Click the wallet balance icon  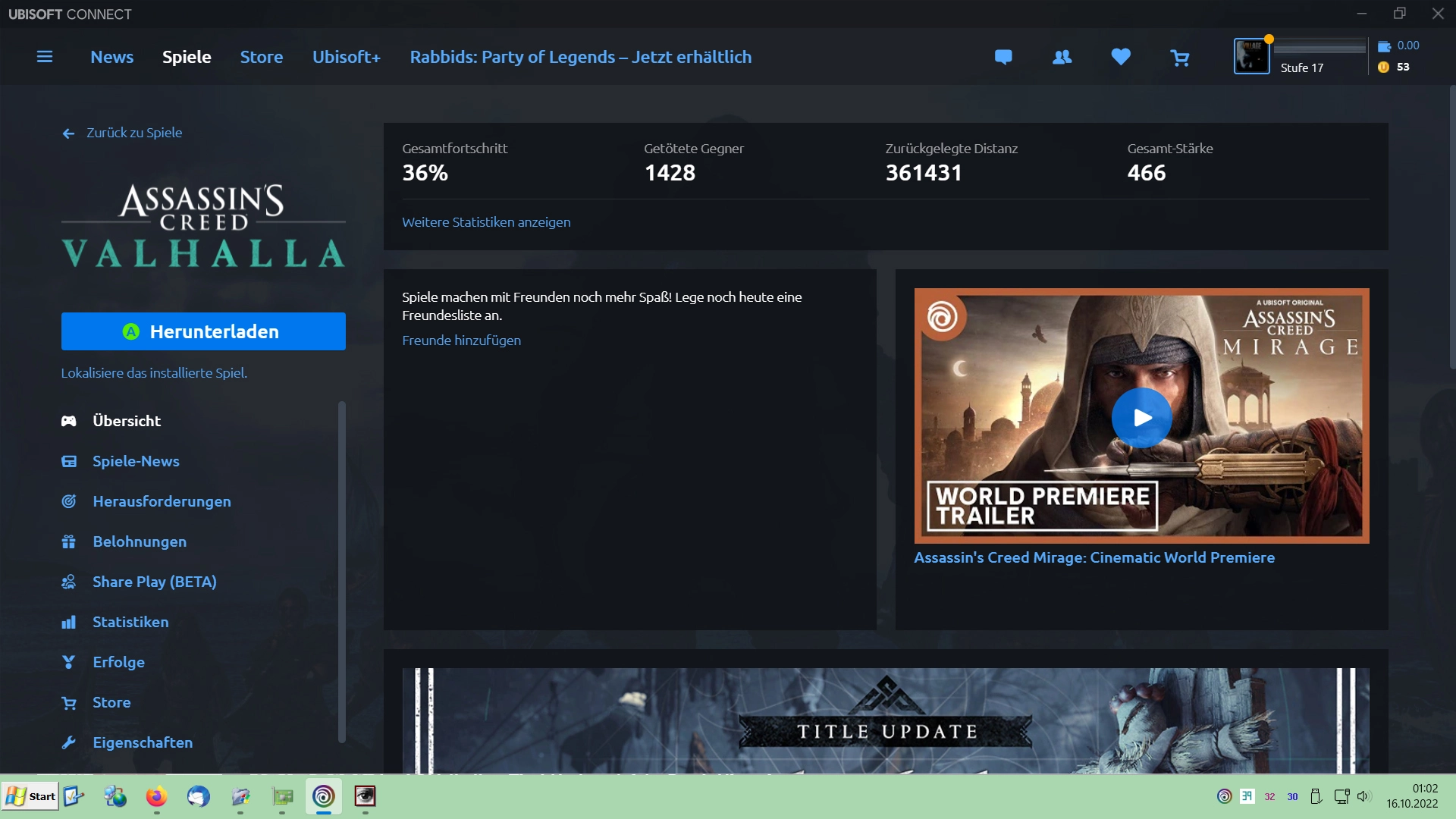point(1384,45)
